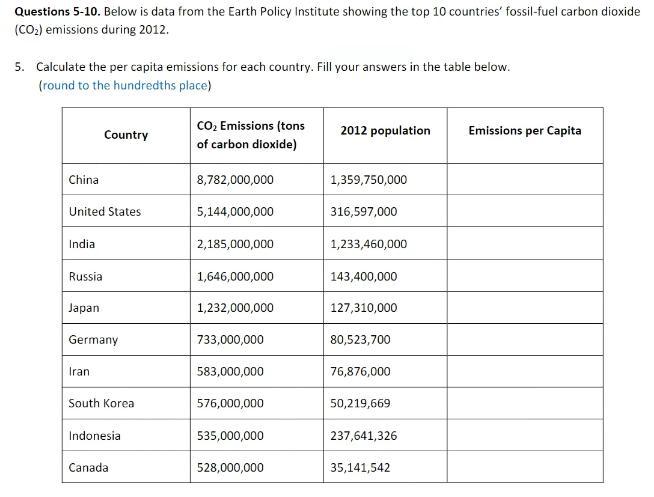Click the blue 'round to the hundredths place' text
Viewport: 654px width, 497px height.
click(x=125, y=85)
